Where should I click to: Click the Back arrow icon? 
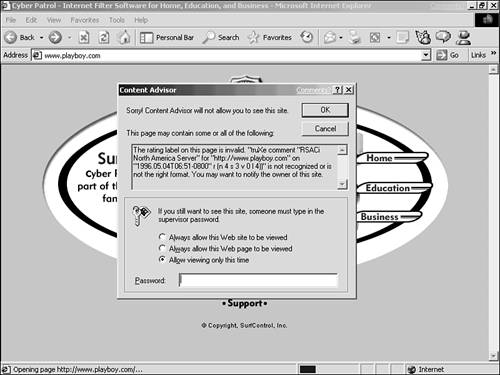(11, 37)
